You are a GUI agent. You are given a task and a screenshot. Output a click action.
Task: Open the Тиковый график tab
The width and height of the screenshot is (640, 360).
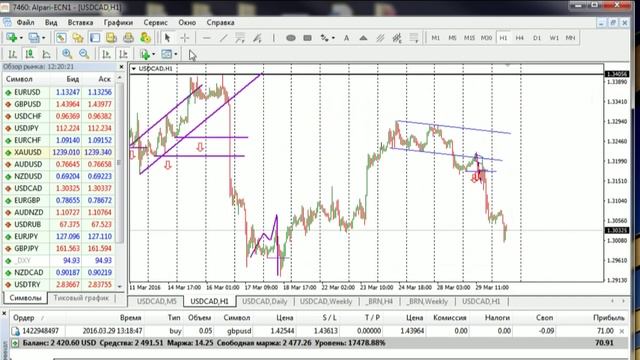point(81,298)
